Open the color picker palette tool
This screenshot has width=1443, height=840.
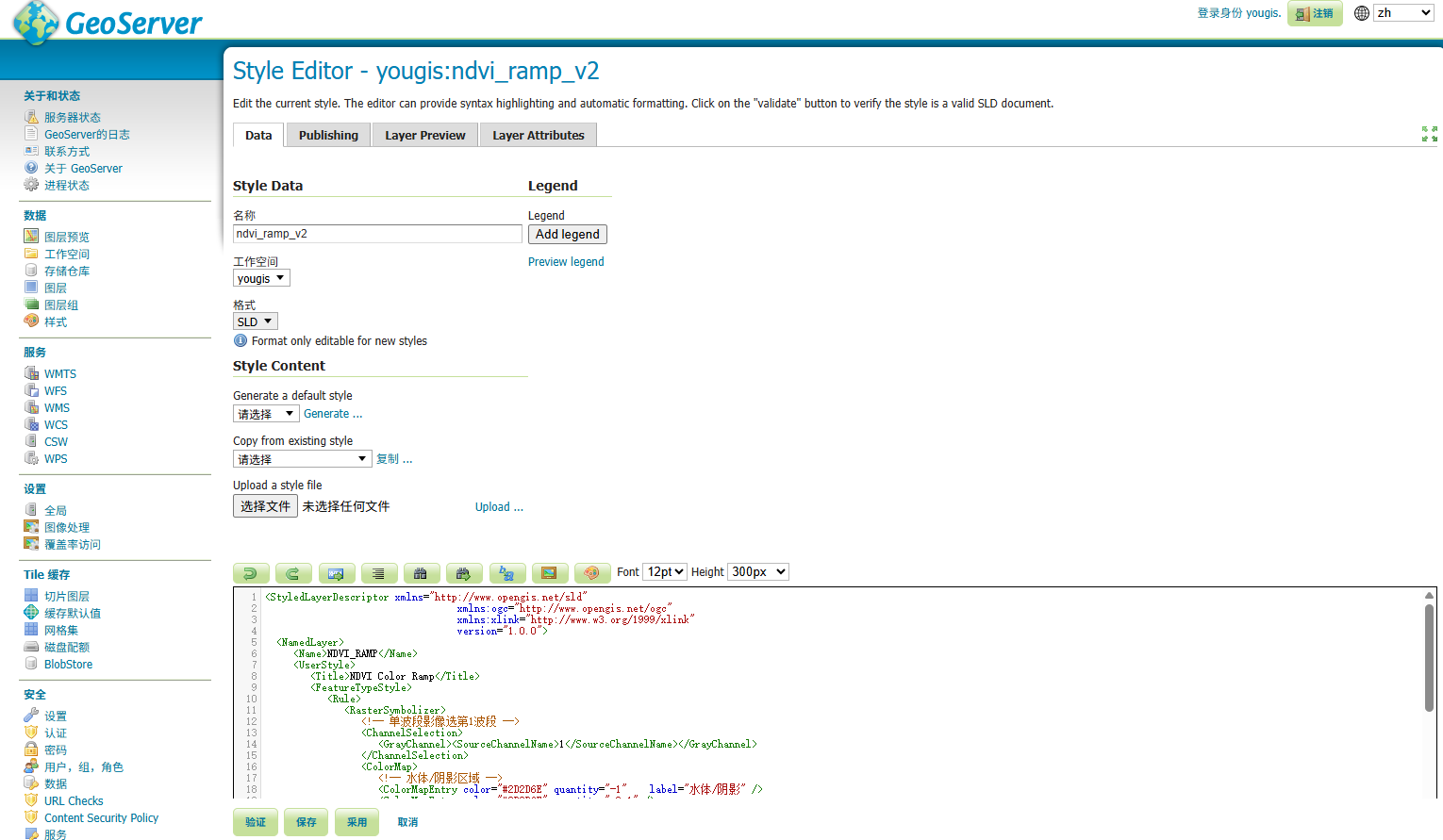tap(591, 573)
